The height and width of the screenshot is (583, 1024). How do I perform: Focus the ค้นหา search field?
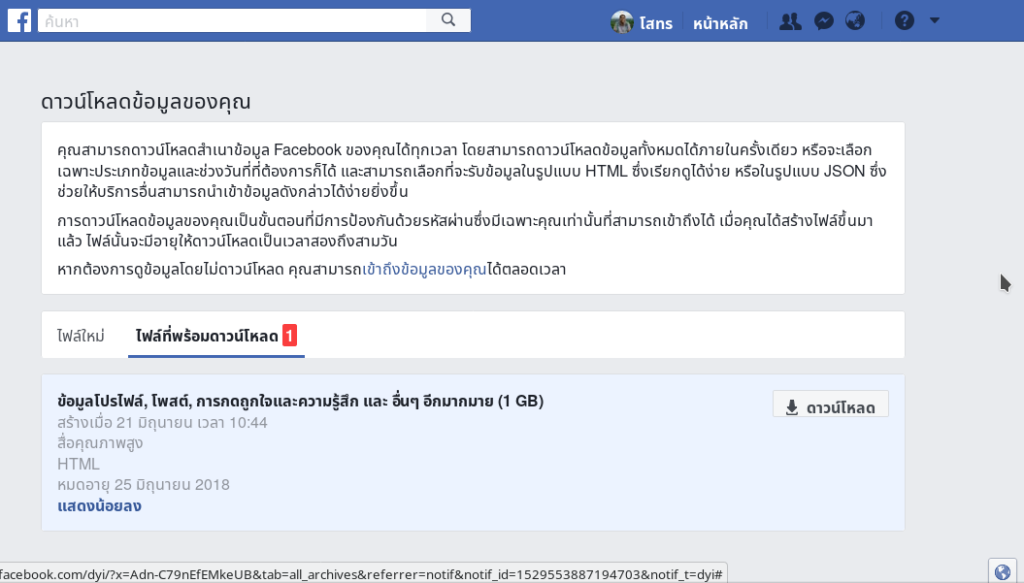coord(232,20)
